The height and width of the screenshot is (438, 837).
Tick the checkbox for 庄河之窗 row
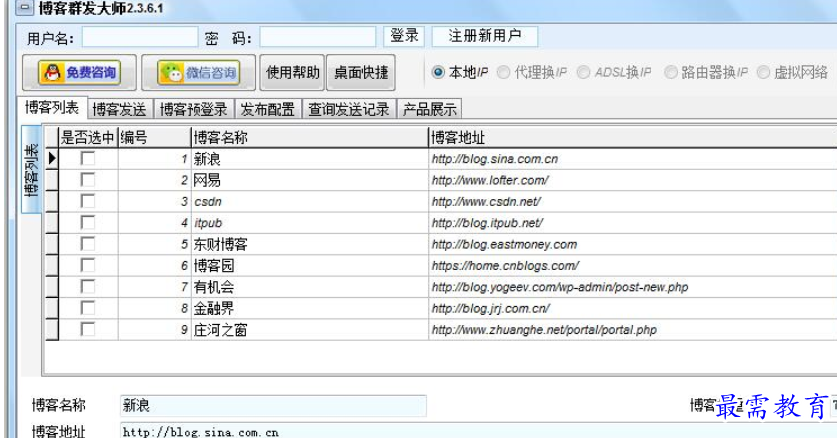pyautogui.click(x=88, y=329)
